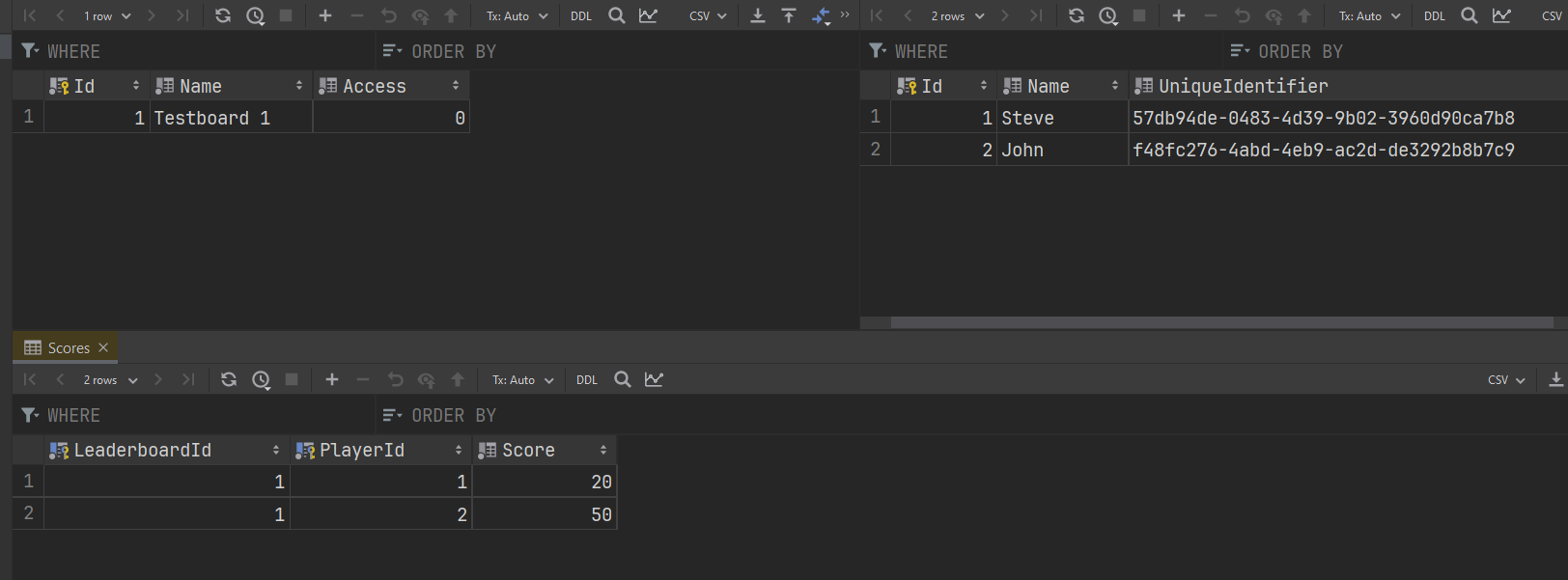Reload page in UniqueIdentifier table panel

point(1077,15)
